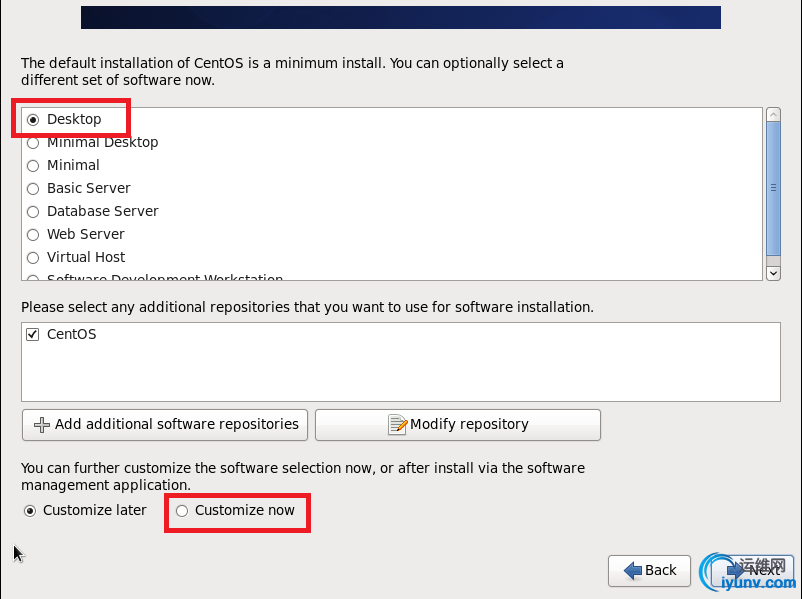Enable the Customize now option
The image size is (802, 599).
pyautogui.click(x=182, y=511)
